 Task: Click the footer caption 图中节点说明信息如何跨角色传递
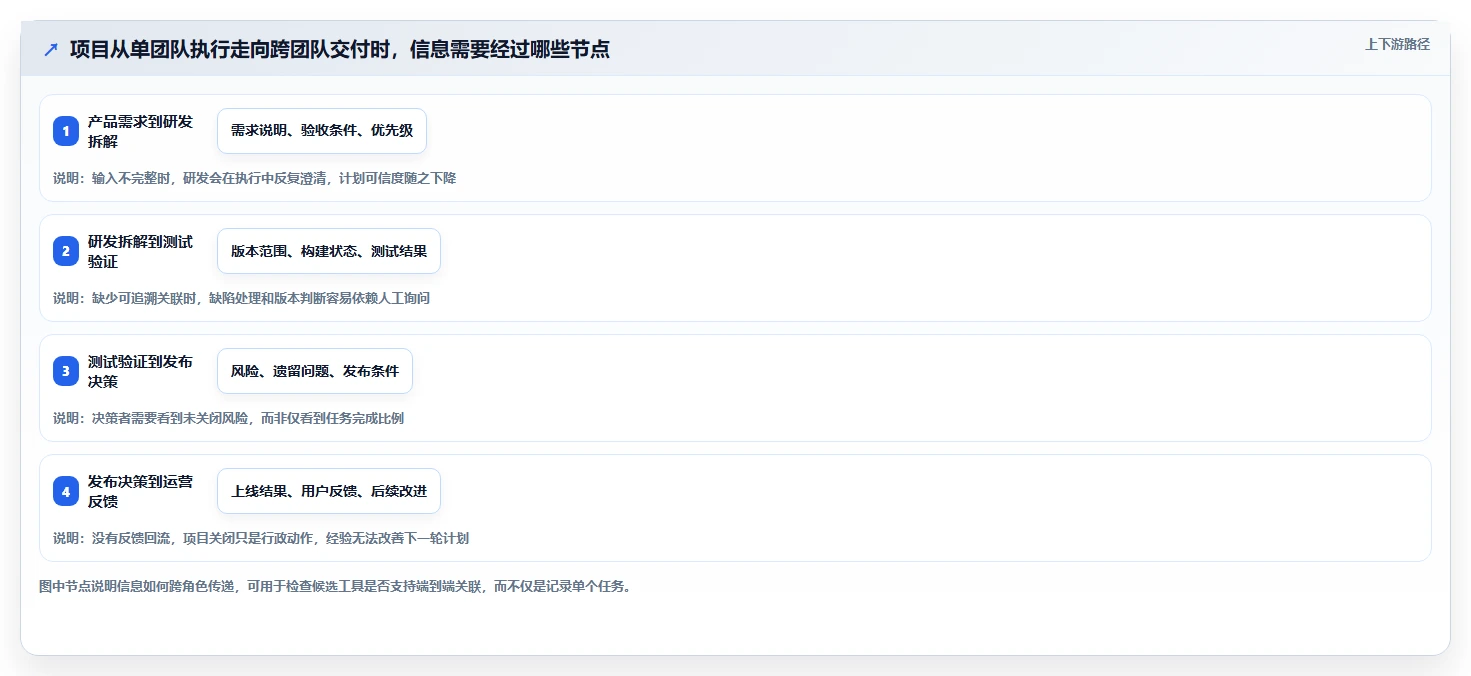[335, 586]
